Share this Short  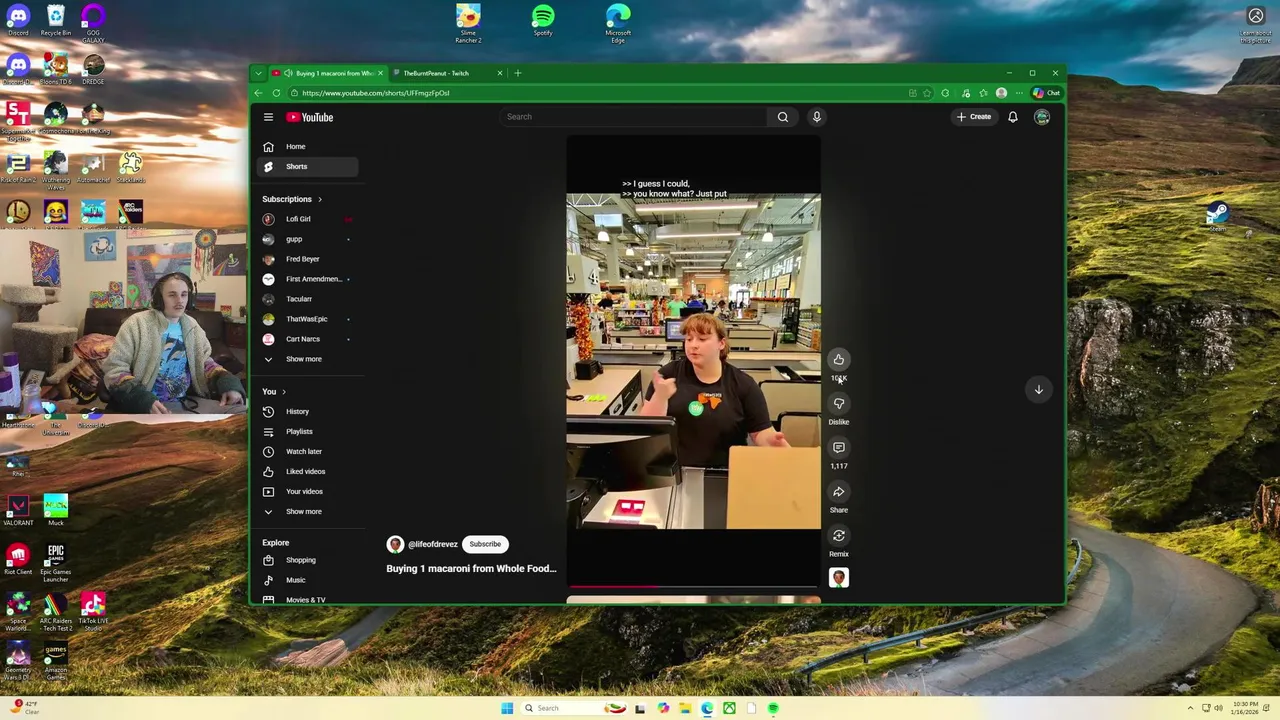839,492
